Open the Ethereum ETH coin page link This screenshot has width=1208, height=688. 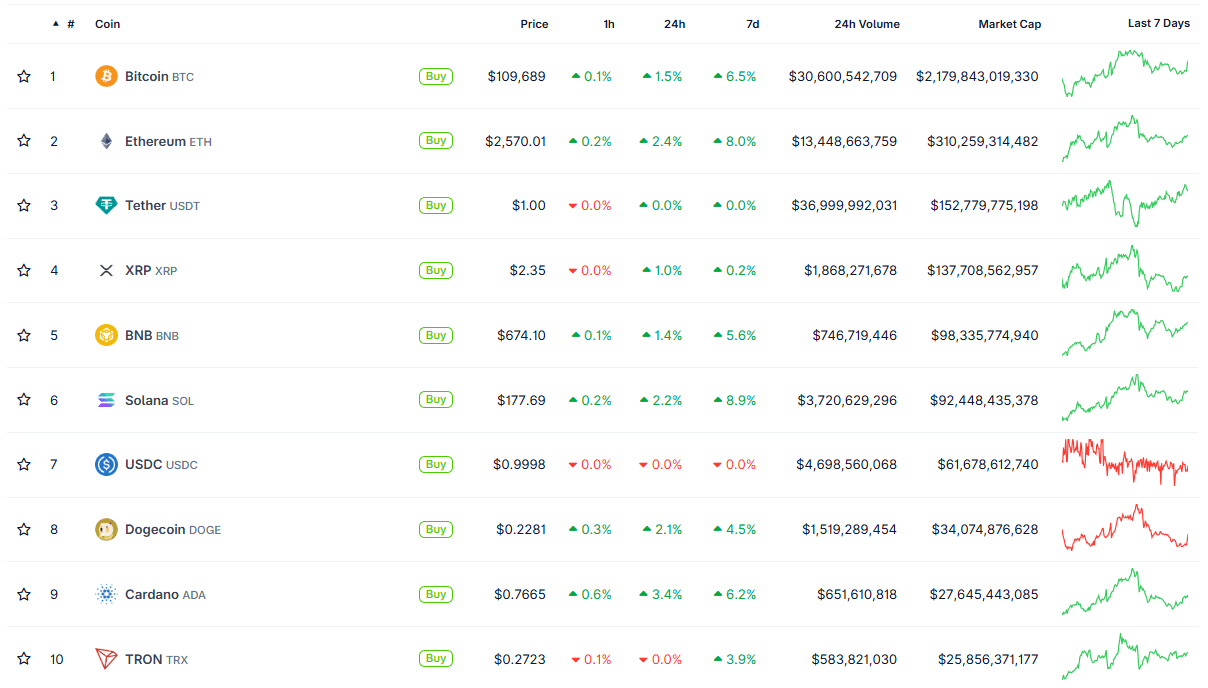(x=168, y=141)
